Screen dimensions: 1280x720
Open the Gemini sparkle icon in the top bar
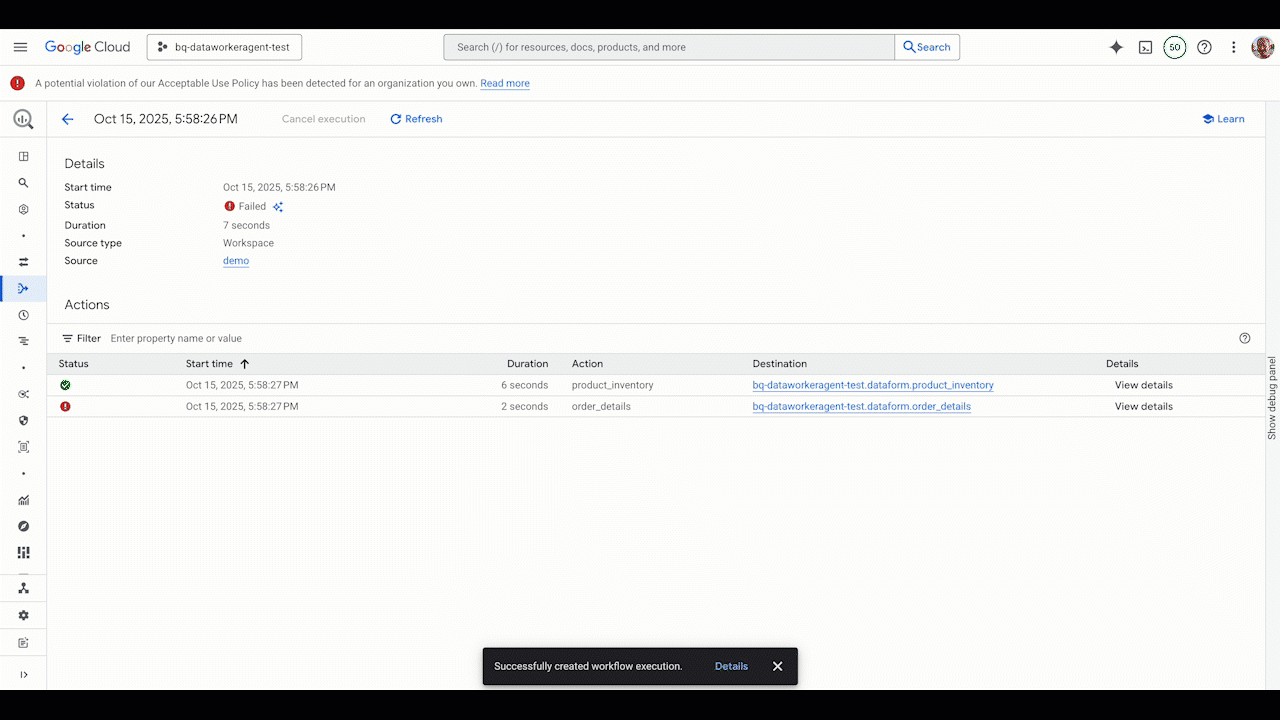[x=1116, y=47]
